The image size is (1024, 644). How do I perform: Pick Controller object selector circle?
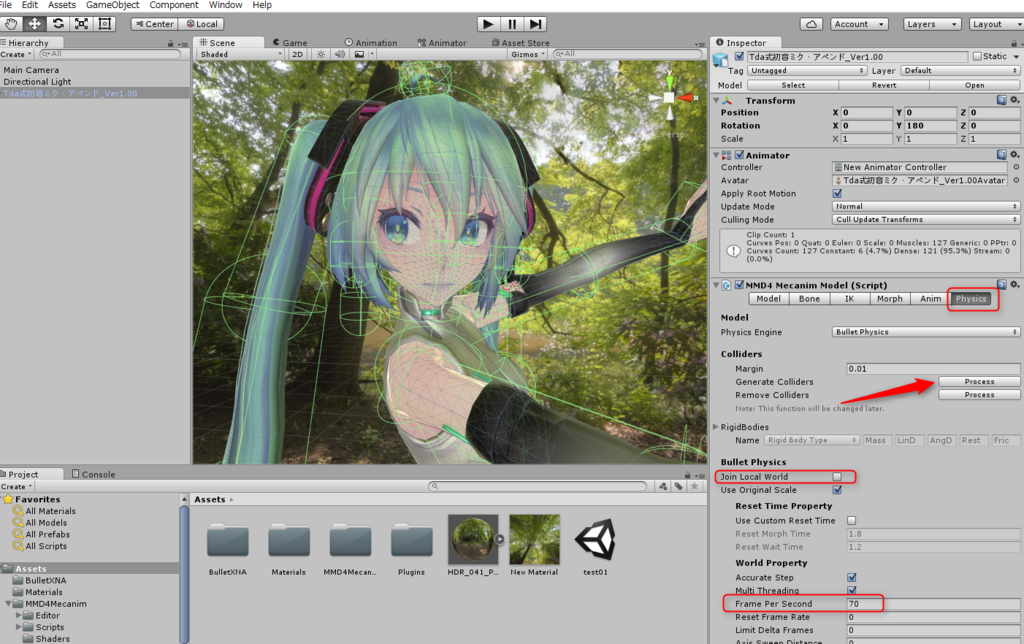pos(1016,167)
